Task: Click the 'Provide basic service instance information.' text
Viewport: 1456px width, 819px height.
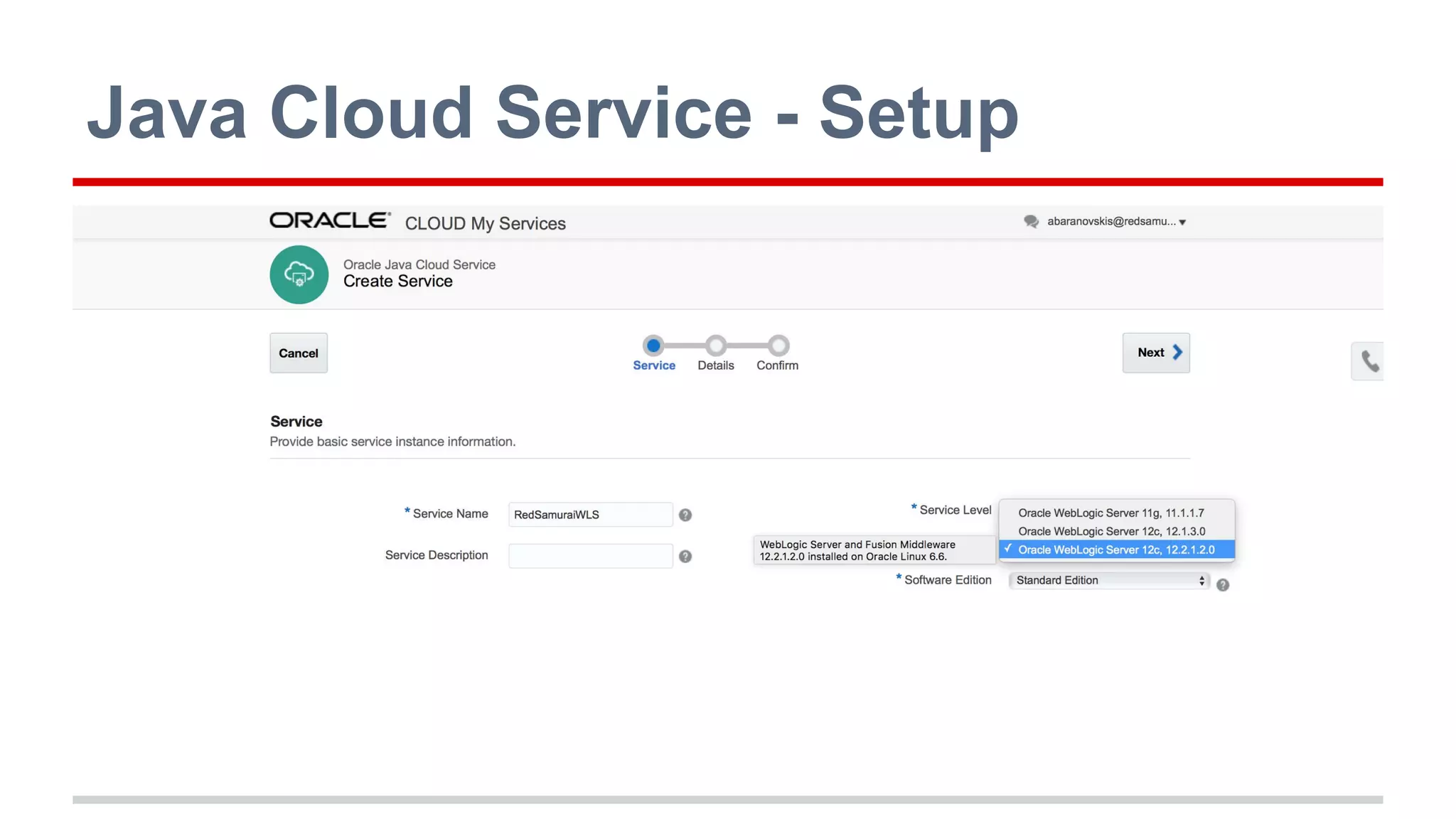Action: click(392, 441)
